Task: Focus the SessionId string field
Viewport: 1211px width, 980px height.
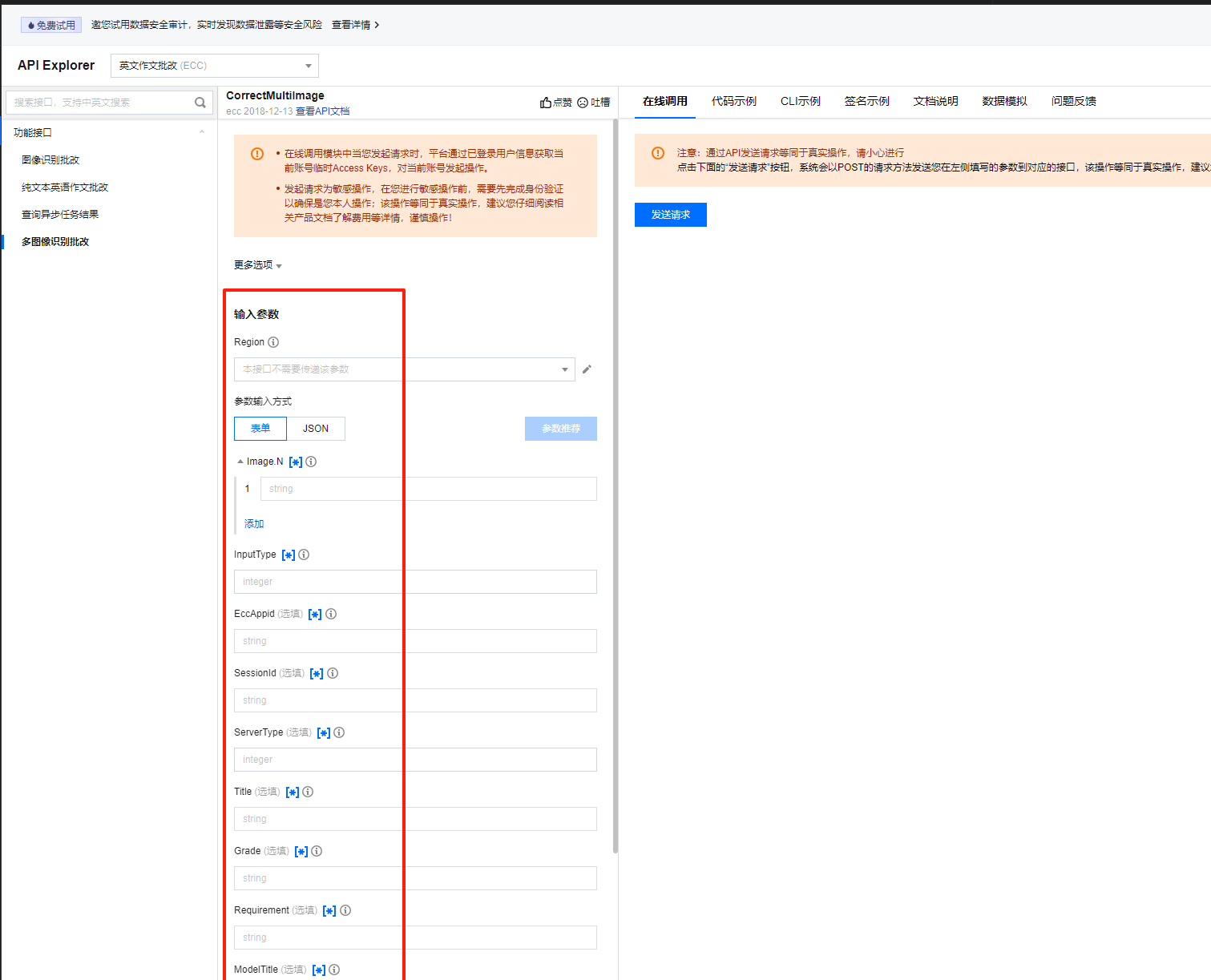Action: coord(415,700)
